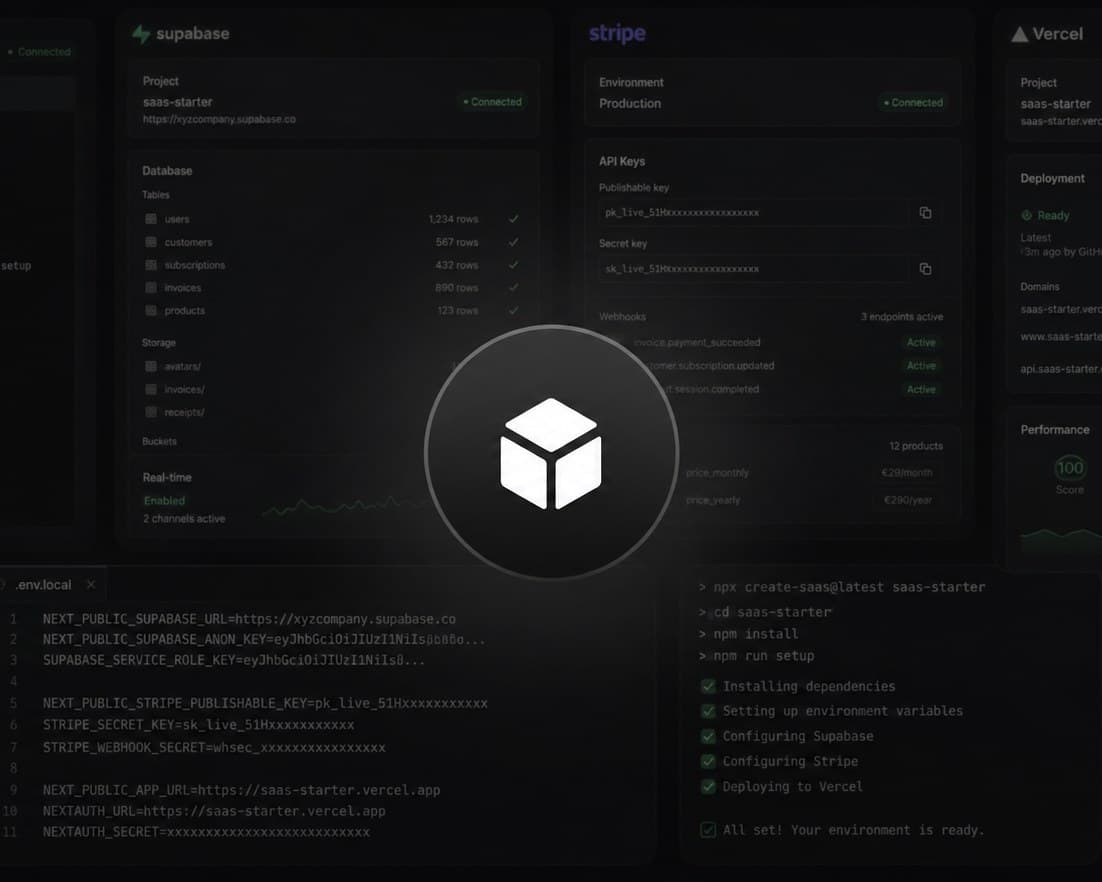Click the 432 rows count
This screenshot has width=1102, height=882.
pyautogui.click(x=457, y=266)
